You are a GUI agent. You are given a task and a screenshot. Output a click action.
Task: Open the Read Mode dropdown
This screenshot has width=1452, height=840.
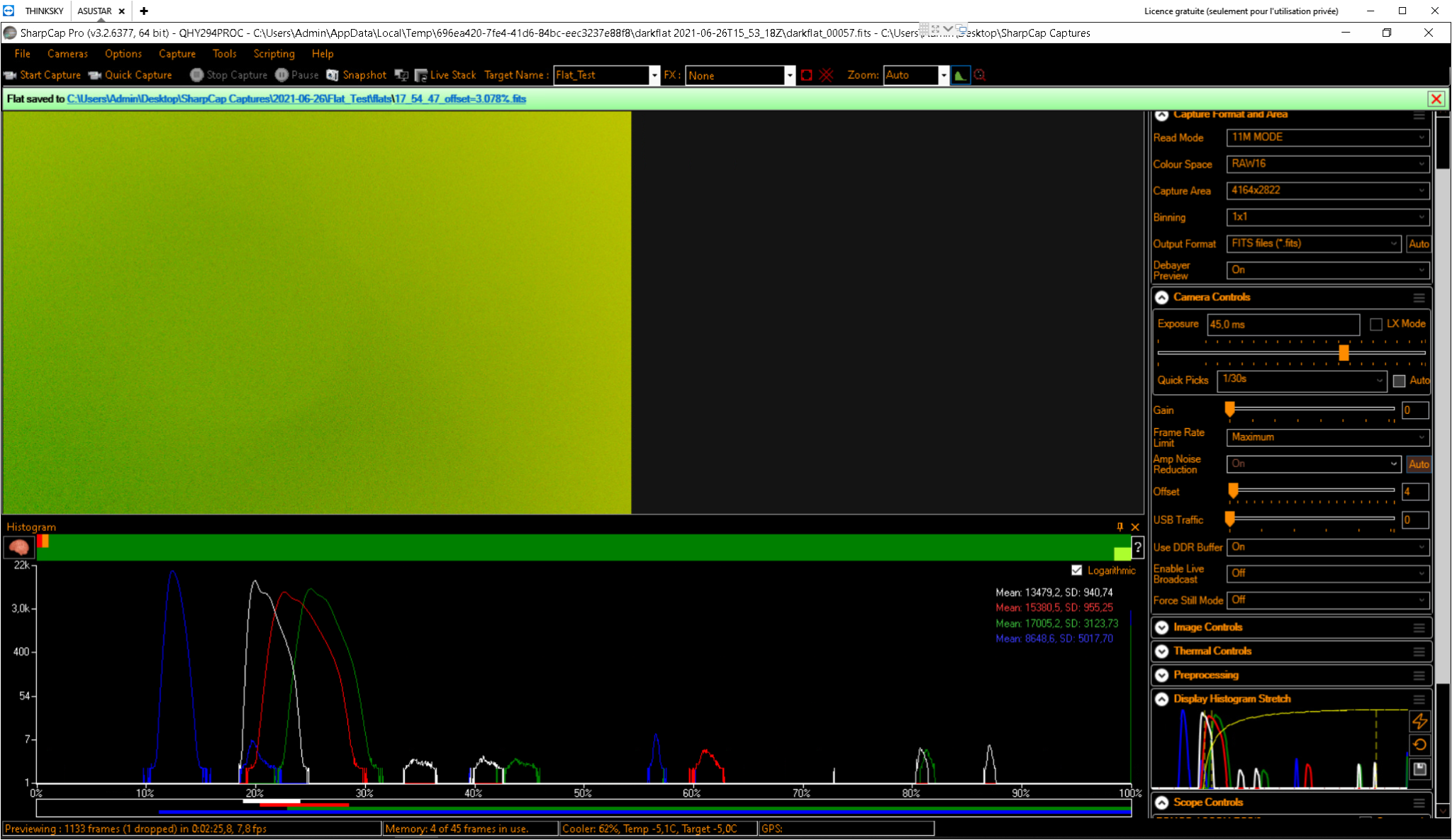tap(1327, 138)
